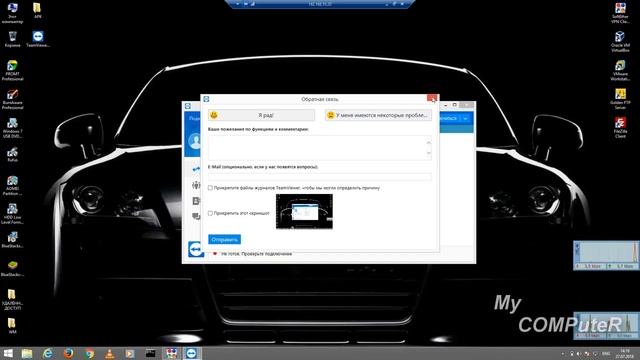Select the Windows 7 USB DVD desktop icon
This screenshot has width=640, height=360.
(12, 128)
